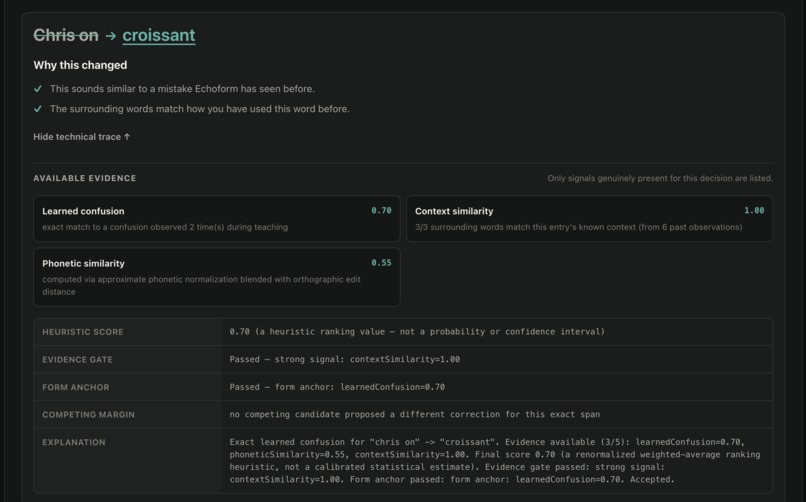Click 'exact match to a confusion observed' description
The width and height of the screenshot is (806, 502).
click(x=165, y=227)
